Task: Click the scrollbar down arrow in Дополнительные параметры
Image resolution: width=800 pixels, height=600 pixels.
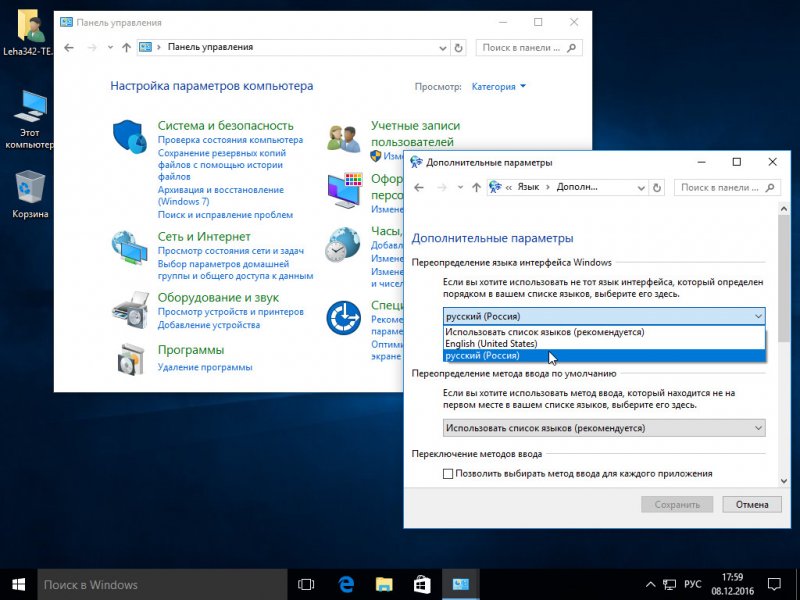Action: [x=784, y=481]
